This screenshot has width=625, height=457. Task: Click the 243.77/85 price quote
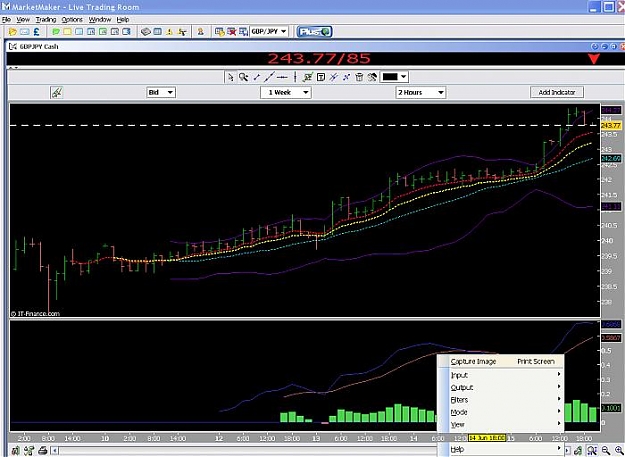tap(319, 59)
